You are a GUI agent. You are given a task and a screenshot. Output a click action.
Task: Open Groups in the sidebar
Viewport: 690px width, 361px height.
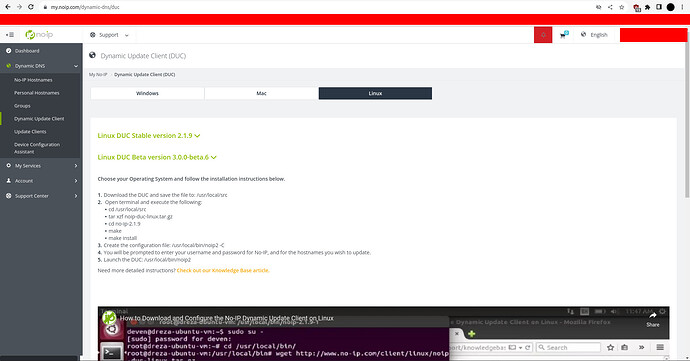[x=22, y=106]
